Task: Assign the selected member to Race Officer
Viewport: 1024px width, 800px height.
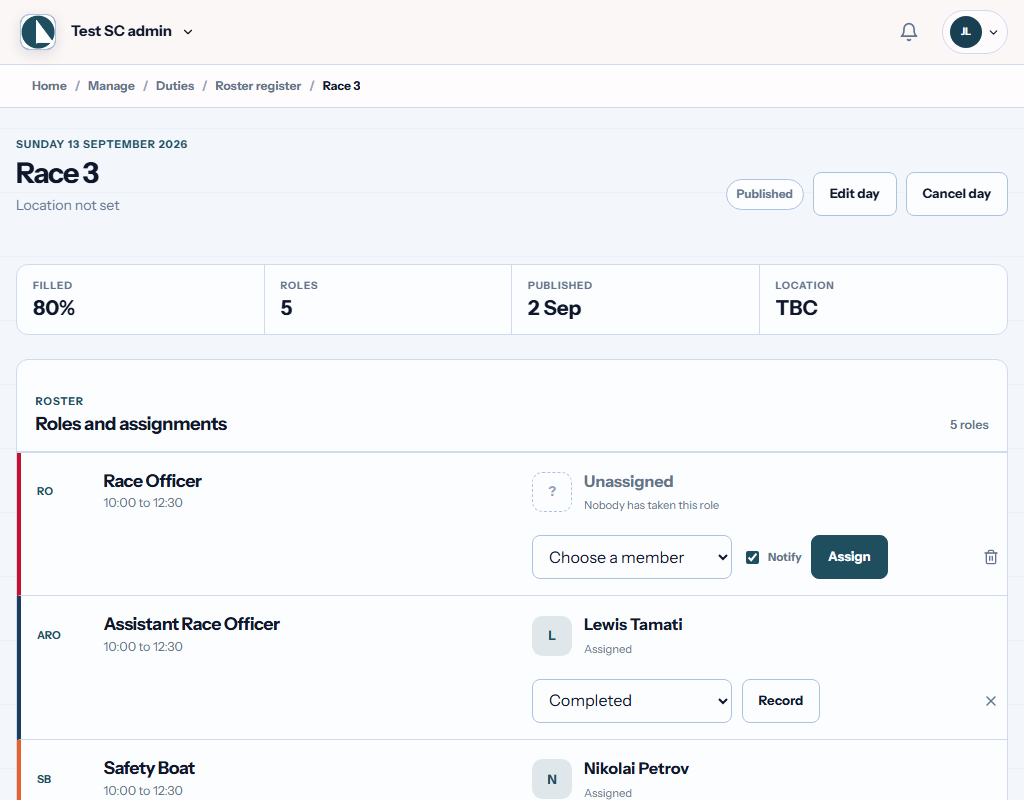Action: [x=849, y=557]
